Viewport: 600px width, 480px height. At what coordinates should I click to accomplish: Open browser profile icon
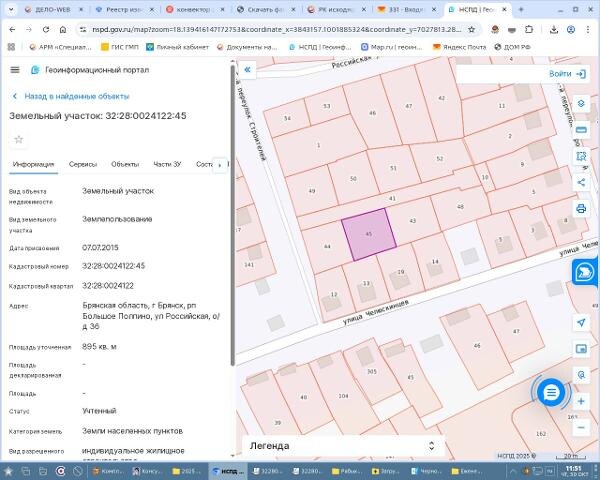[571, 29]
